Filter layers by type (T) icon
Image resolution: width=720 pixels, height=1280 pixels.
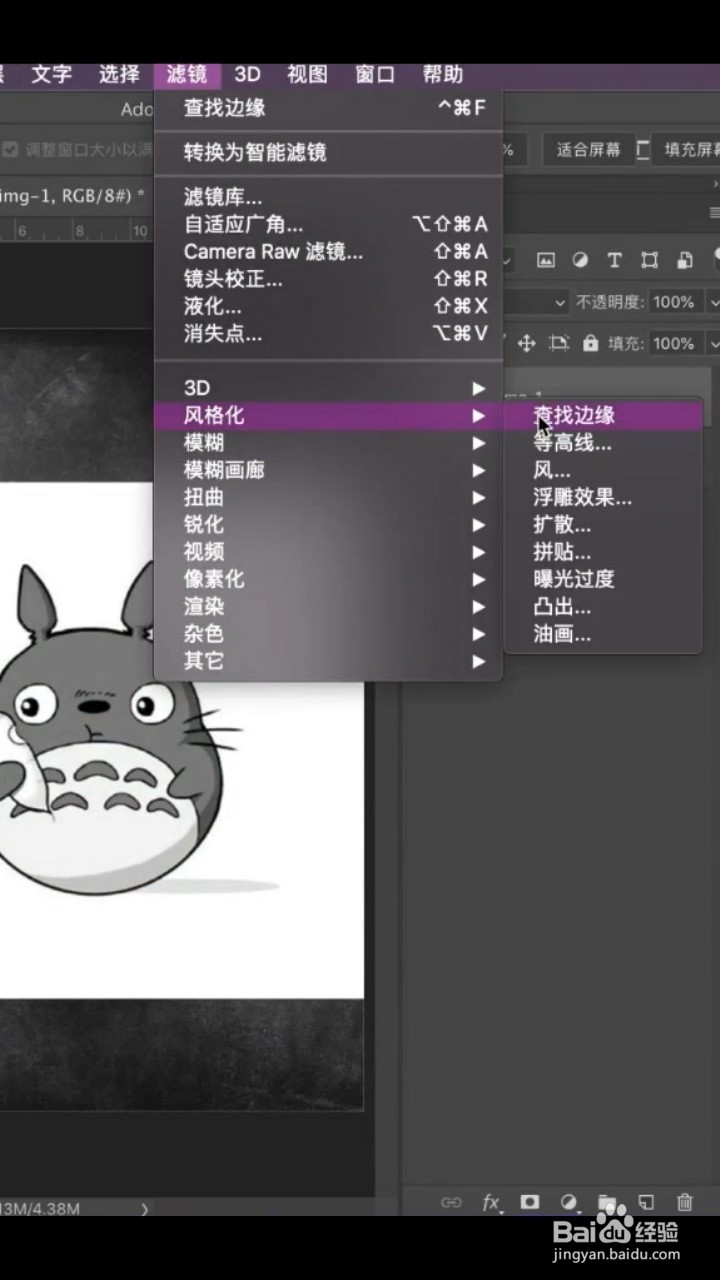[614, 260]
